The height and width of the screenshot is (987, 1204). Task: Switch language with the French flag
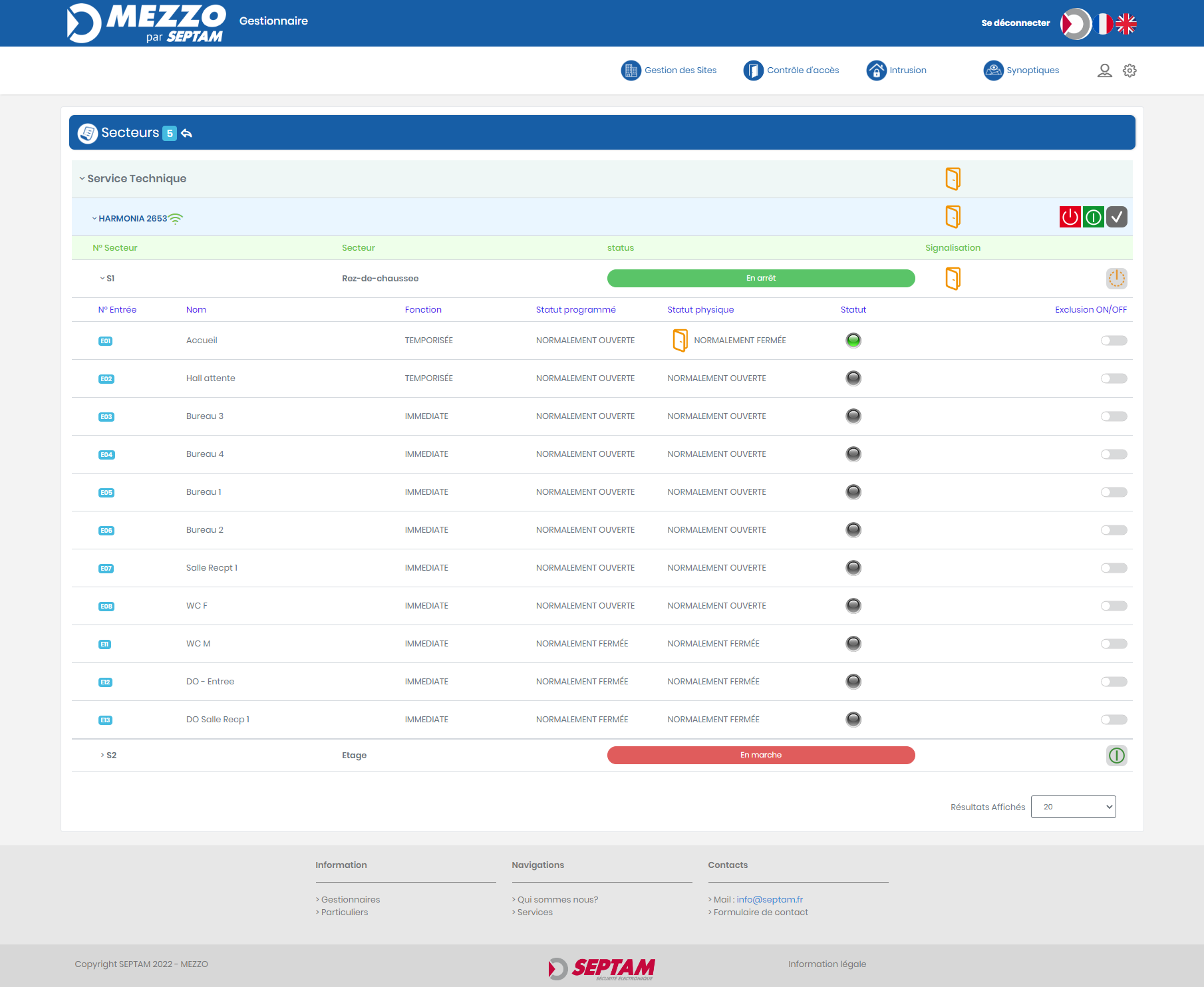tap(1103, 24)
